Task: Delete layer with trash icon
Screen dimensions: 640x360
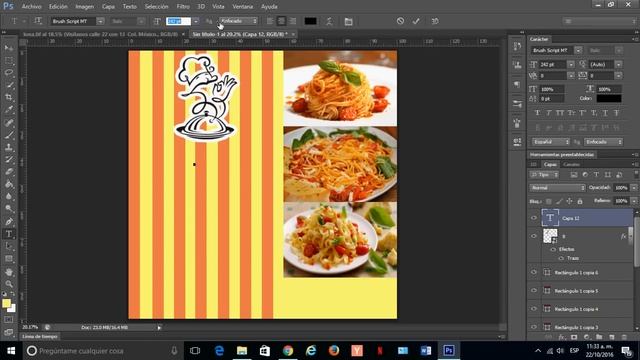Action: (x=624, y=337)
